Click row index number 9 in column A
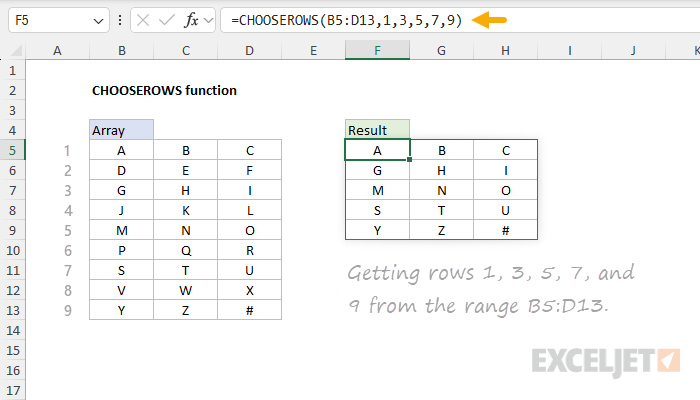Viewport: 700px width, 400px height. point(67,310)
